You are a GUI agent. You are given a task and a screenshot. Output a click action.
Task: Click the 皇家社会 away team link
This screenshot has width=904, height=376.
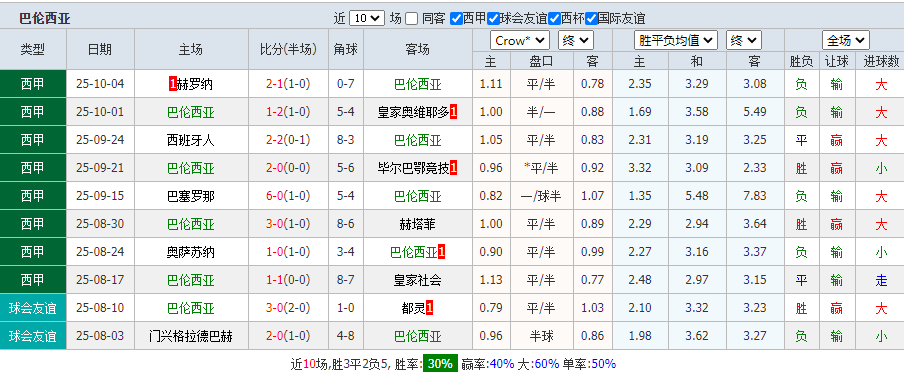(x=417, y=280)
